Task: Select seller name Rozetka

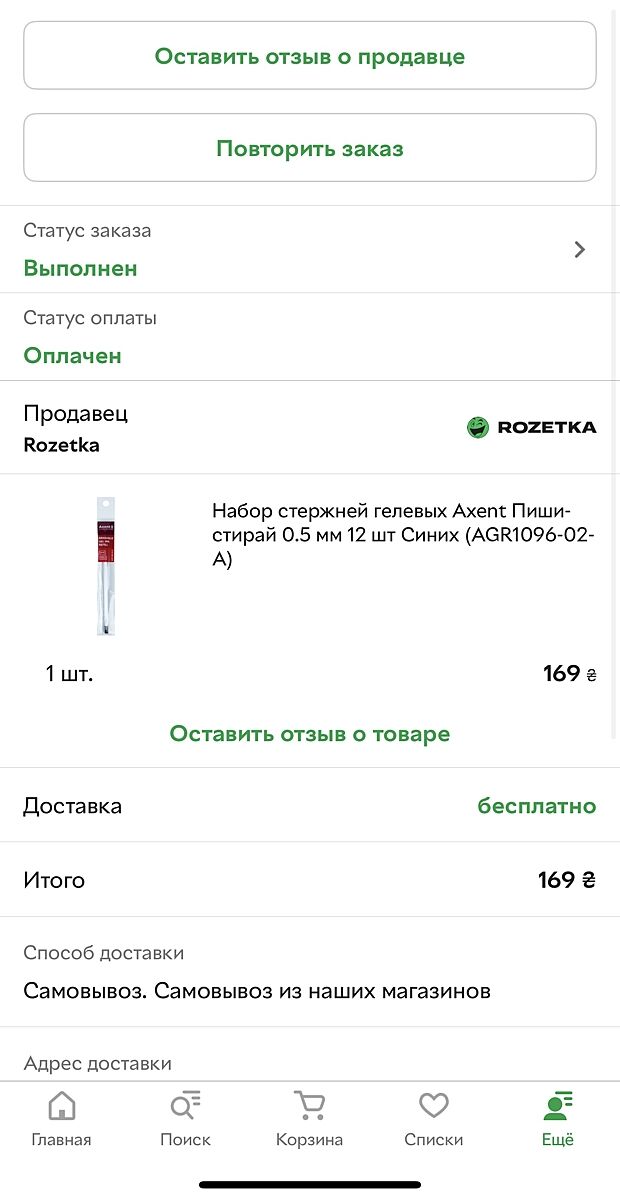Action: [x=62, y=445]
